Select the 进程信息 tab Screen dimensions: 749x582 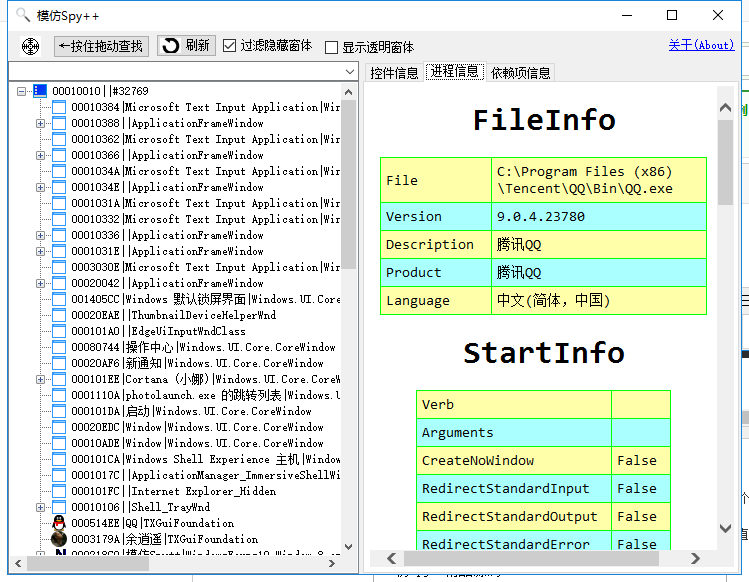pos(454,72)
